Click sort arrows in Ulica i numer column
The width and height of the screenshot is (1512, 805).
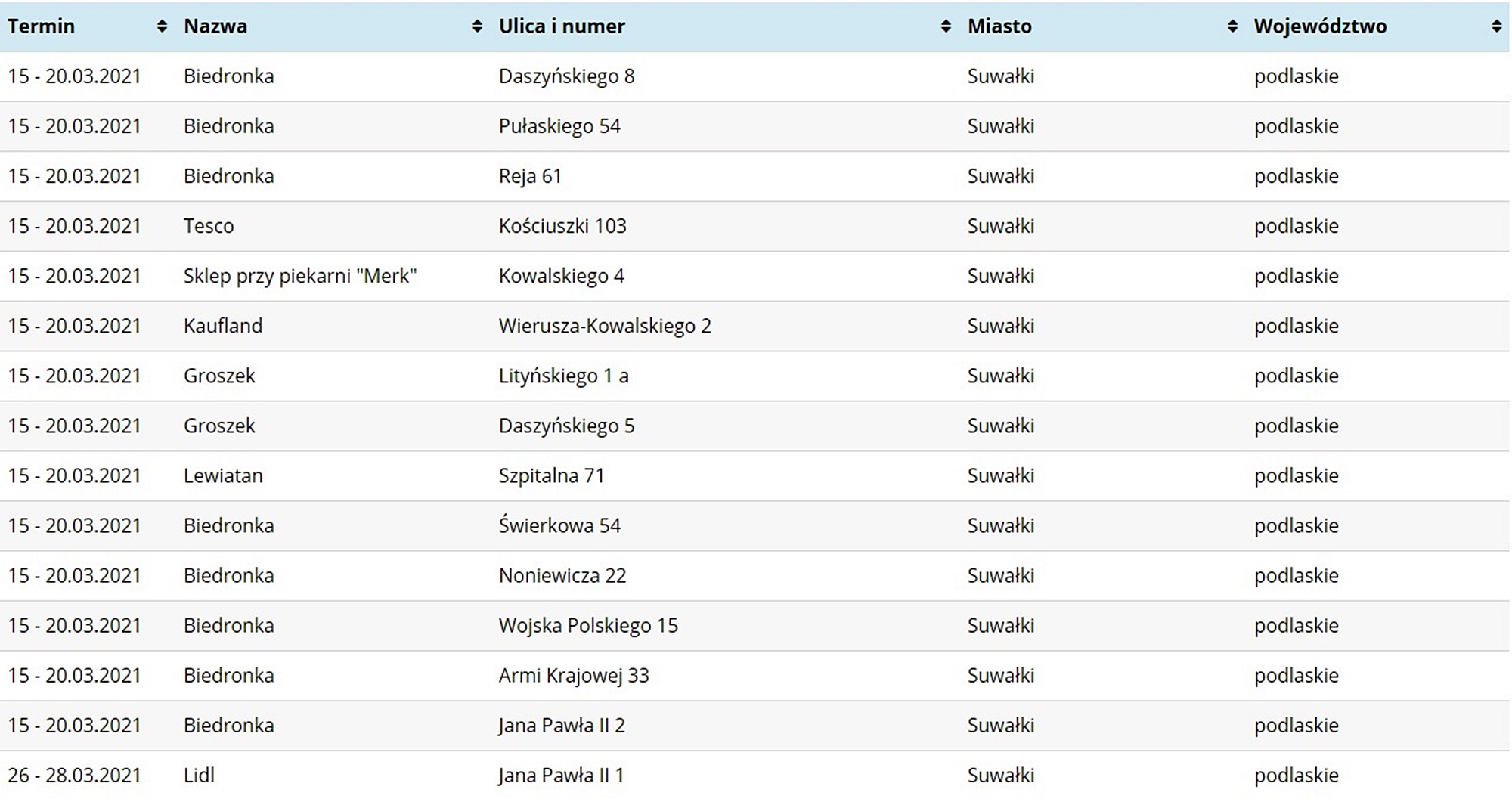pyautogui.click(x=945, y=26)
